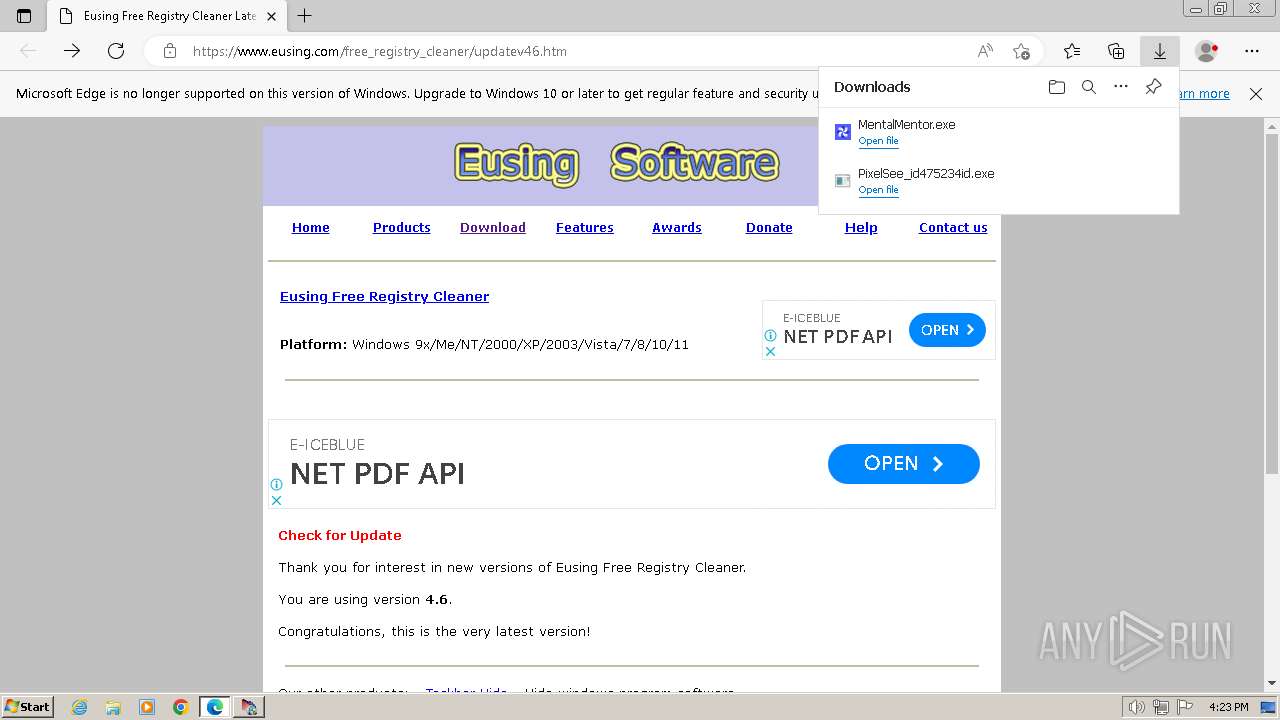This screenshot has width=1280, height=720.
Task: Click the PixelSee_id475234id.exe file icon
Action: tap(842, 181)
